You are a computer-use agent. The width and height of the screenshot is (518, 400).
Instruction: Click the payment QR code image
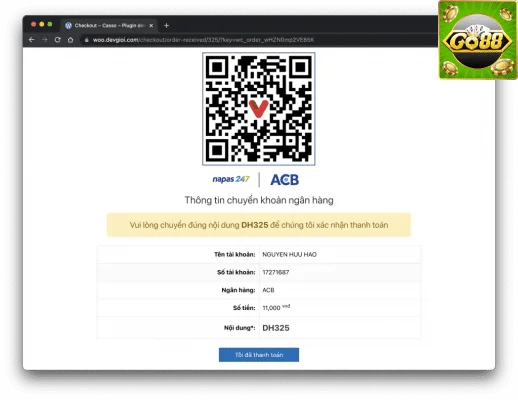259,109
